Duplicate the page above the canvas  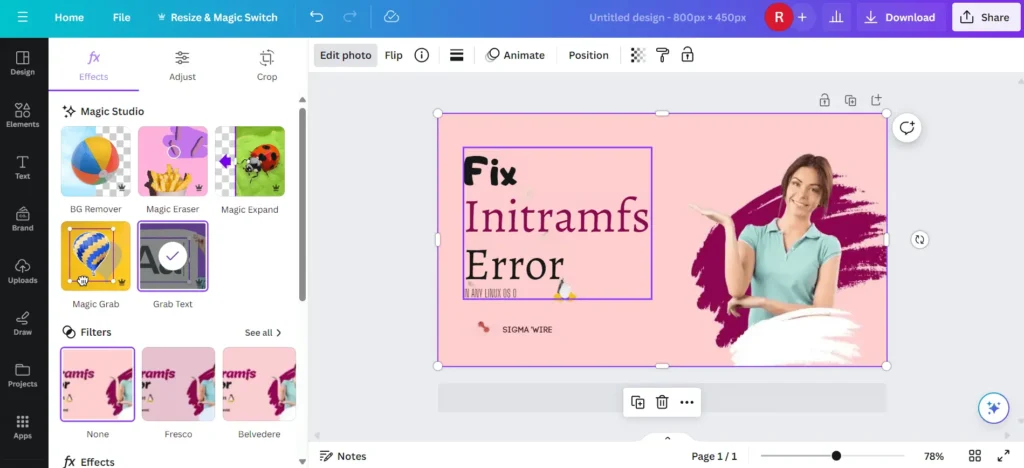click(850, 101)
